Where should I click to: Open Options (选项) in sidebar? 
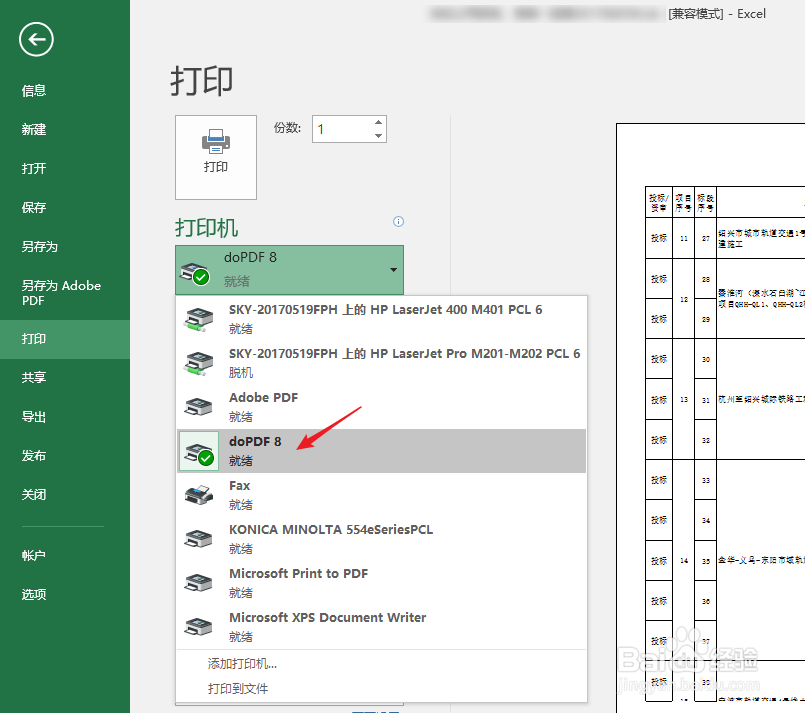[x=34, y=594]
